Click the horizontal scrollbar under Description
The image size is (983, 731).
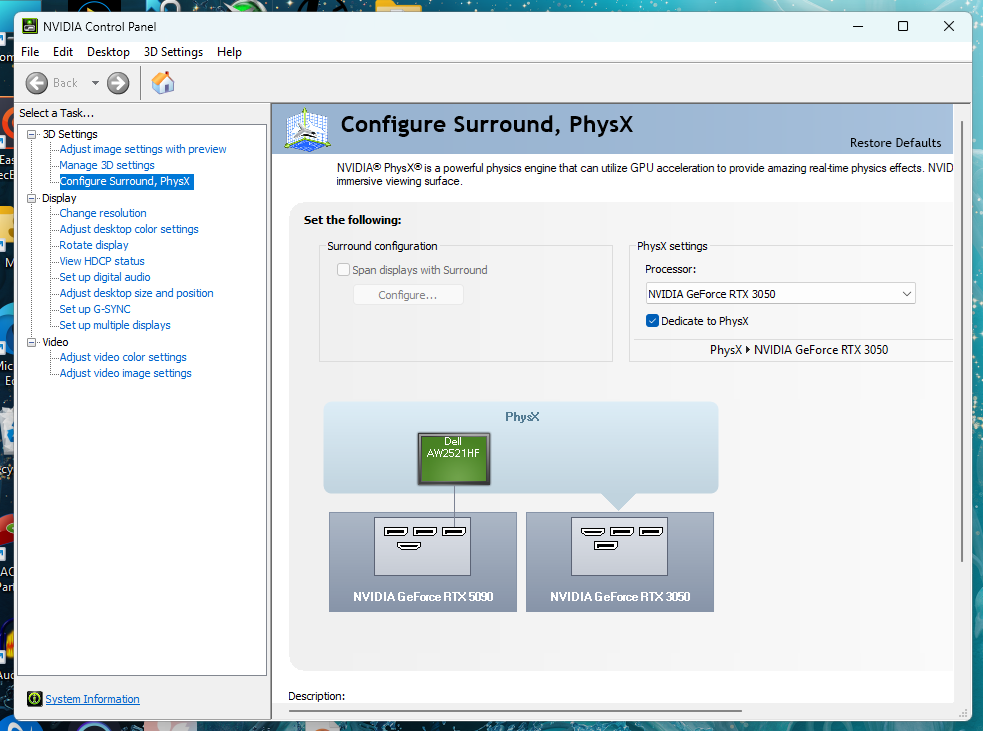click(520, 711)
